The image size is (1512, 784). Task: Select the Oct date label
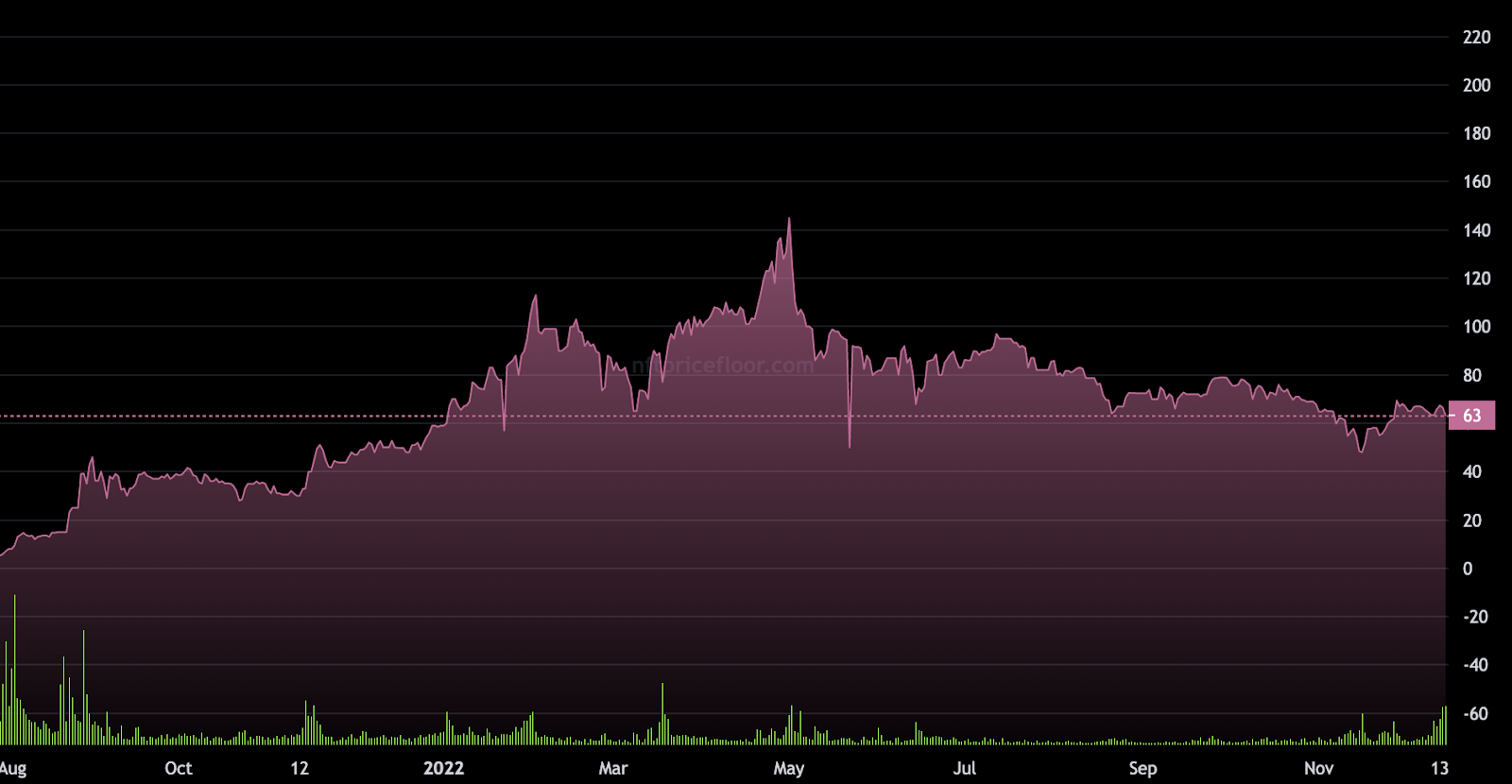point(179,768)
